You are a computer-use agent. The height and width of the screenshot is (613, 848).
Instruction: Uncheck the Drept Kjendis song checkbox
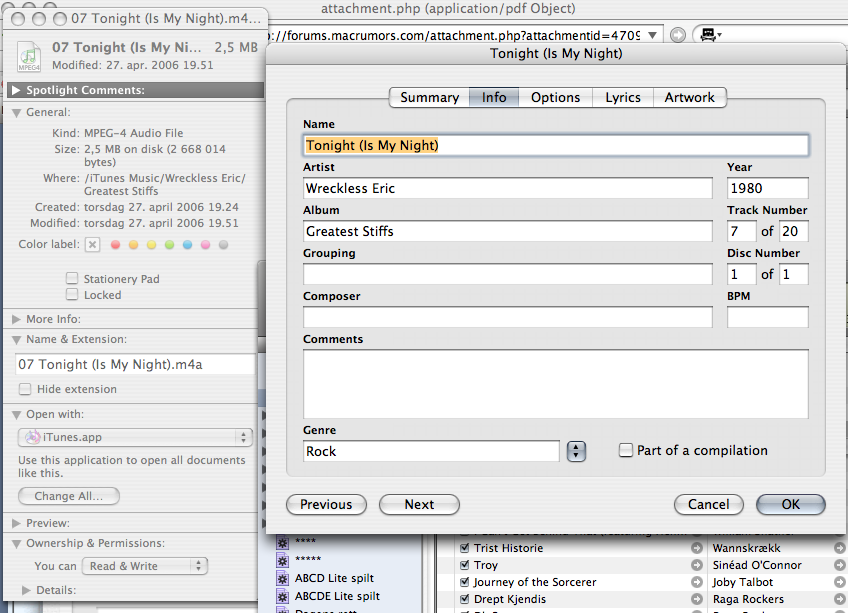464,599
